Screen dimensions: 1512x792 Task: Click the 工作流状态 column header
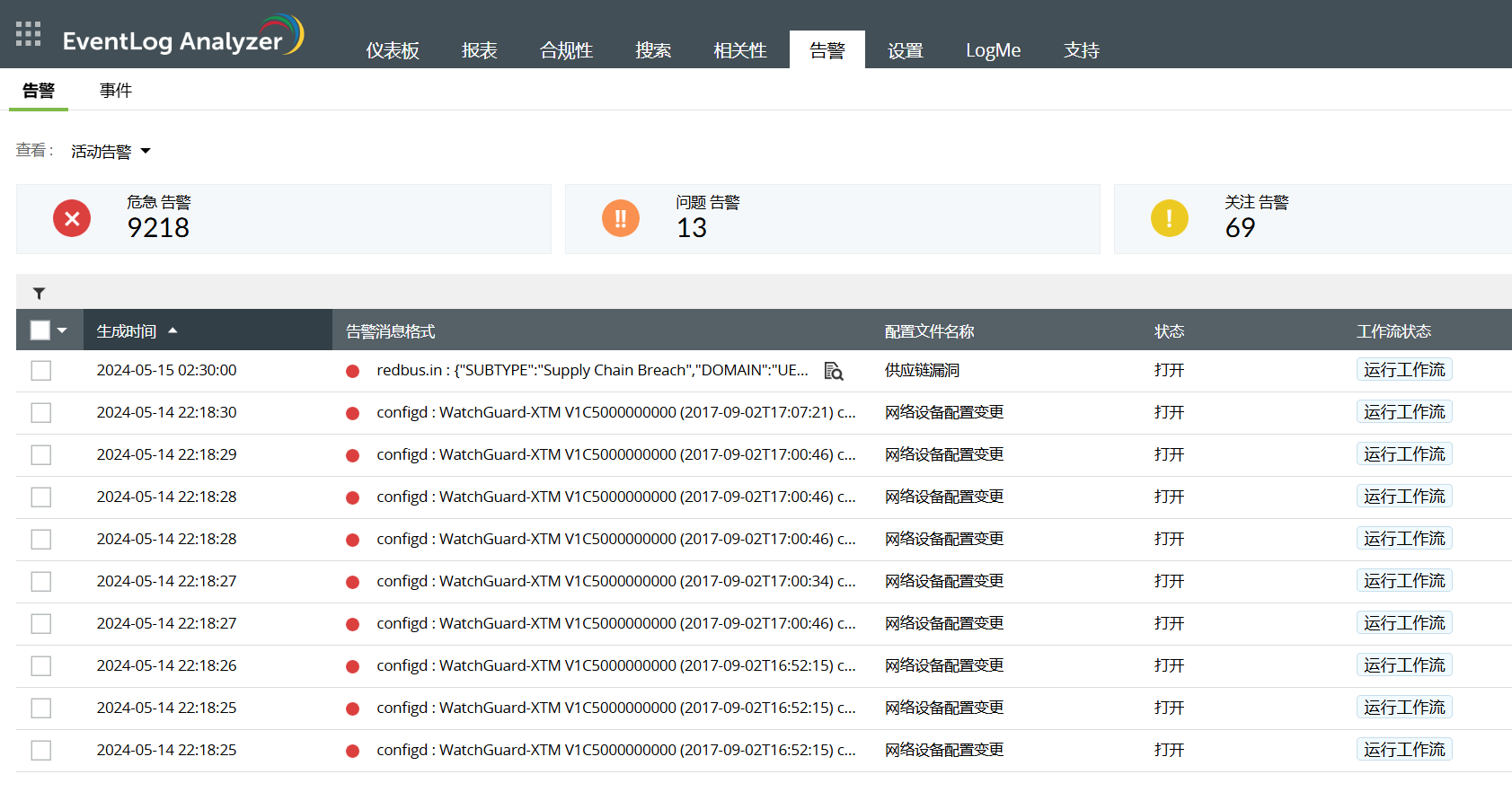1394,331
